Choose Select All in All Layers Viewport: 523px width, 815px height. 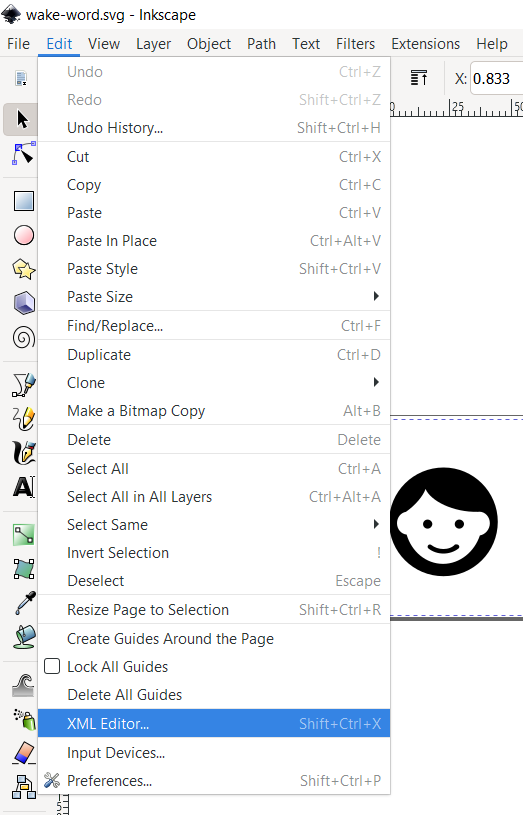[214, 496]
